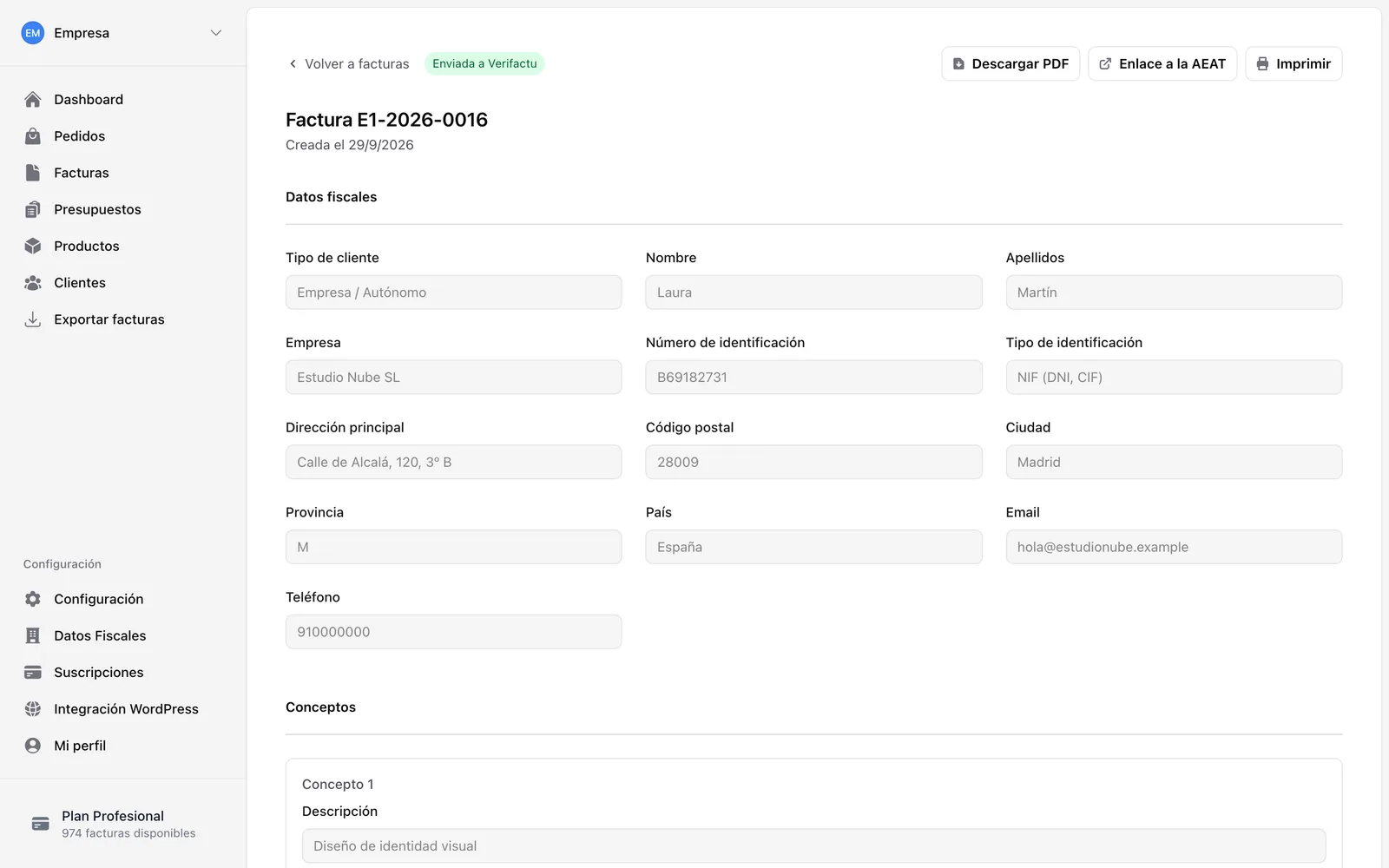Click the Nombre field showing Laura
The image size is (1389, 868).
[813, 293]
